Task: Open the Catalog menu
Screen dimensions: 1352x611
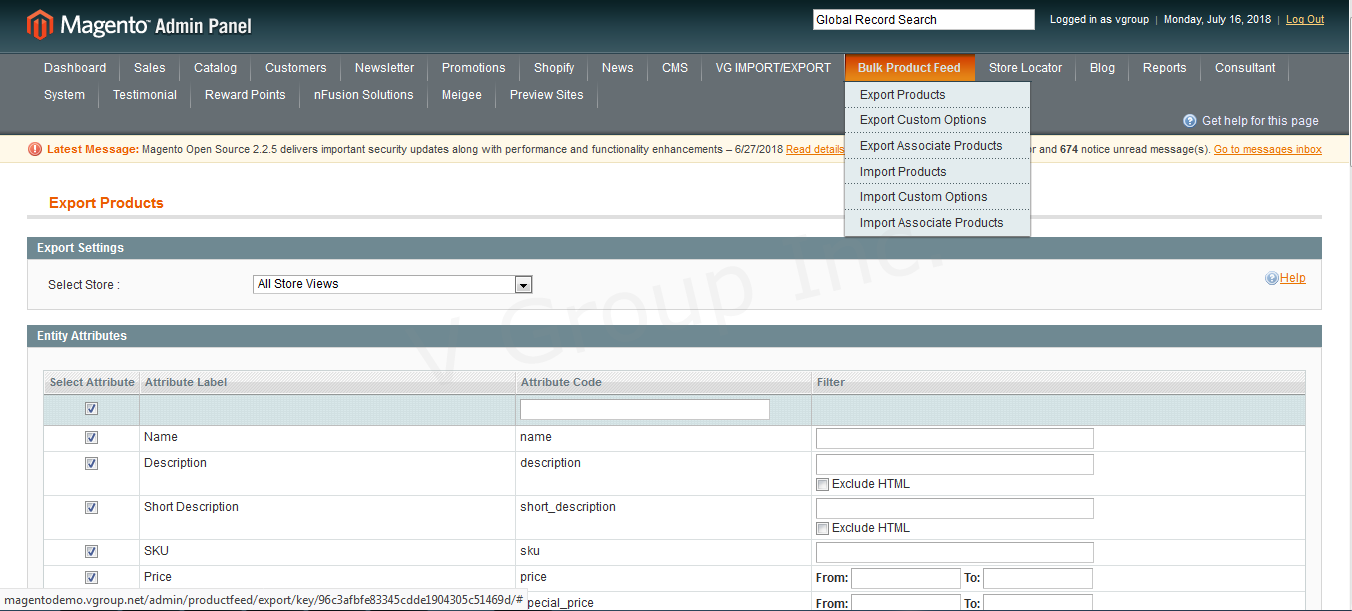Action: pos(215,68)
